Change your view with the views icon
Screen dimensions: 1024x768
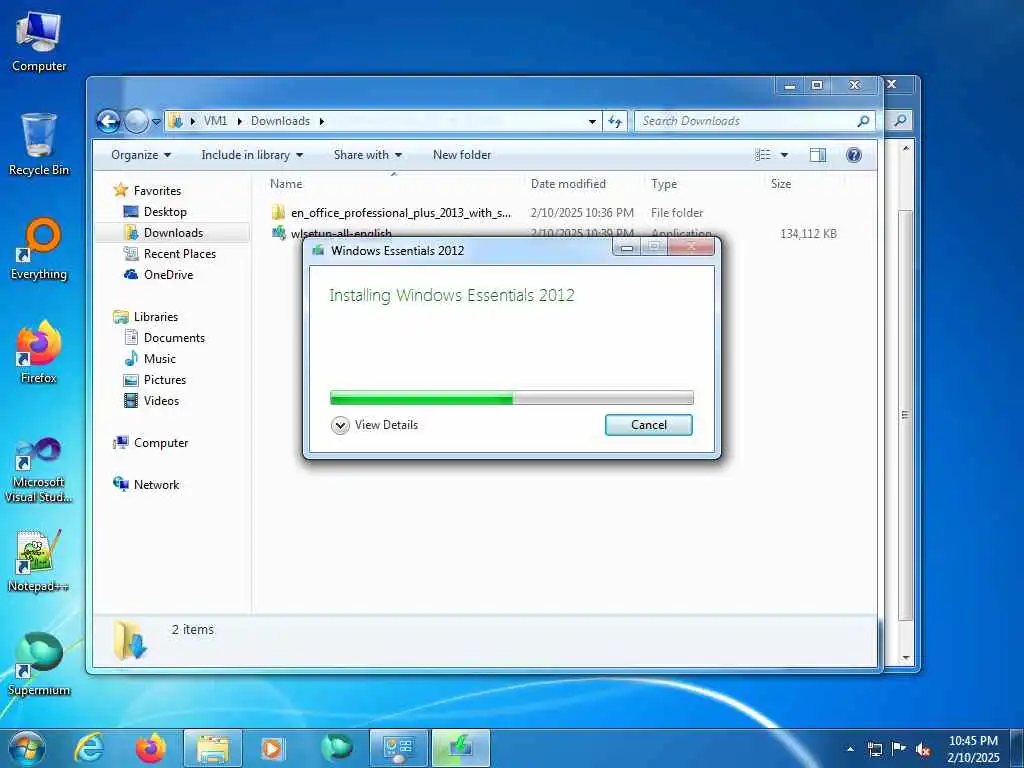click(x=763, y=155)
